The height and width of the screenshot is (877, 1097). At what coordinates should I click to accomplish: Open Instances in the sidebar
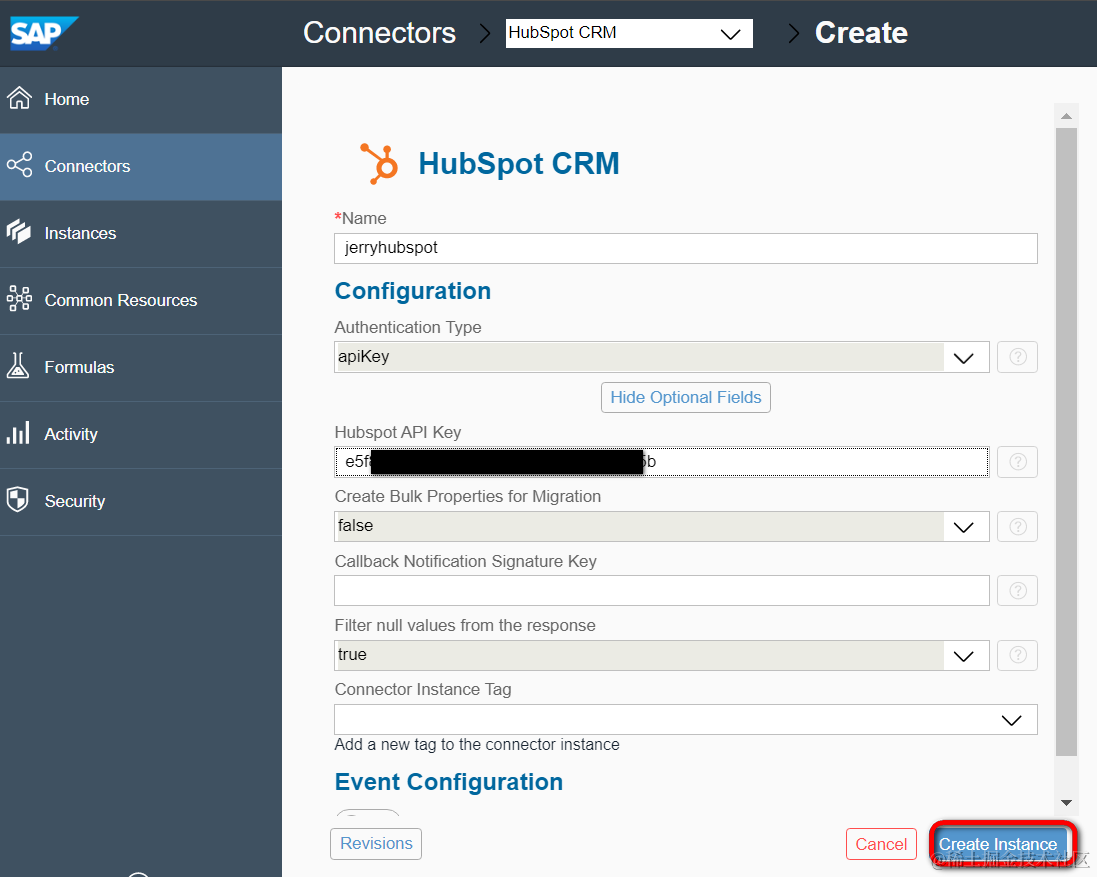click(x=141, y=234)
